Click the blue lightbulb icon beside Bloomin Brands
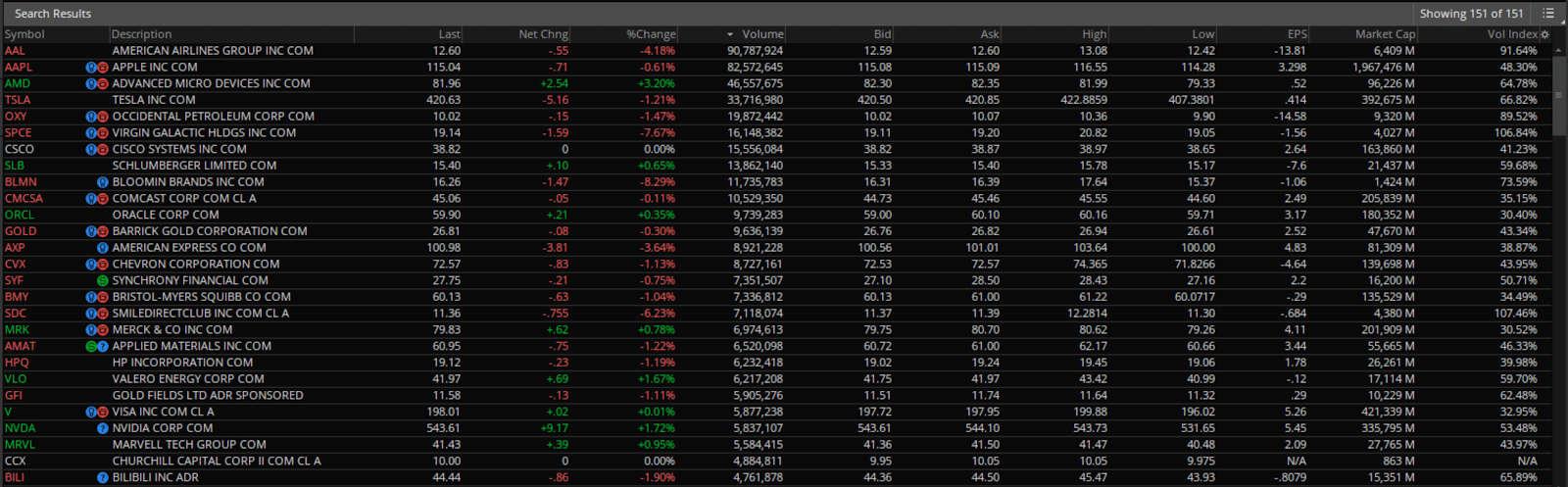This screenshot has width=1568, height=487. [103, 182]
